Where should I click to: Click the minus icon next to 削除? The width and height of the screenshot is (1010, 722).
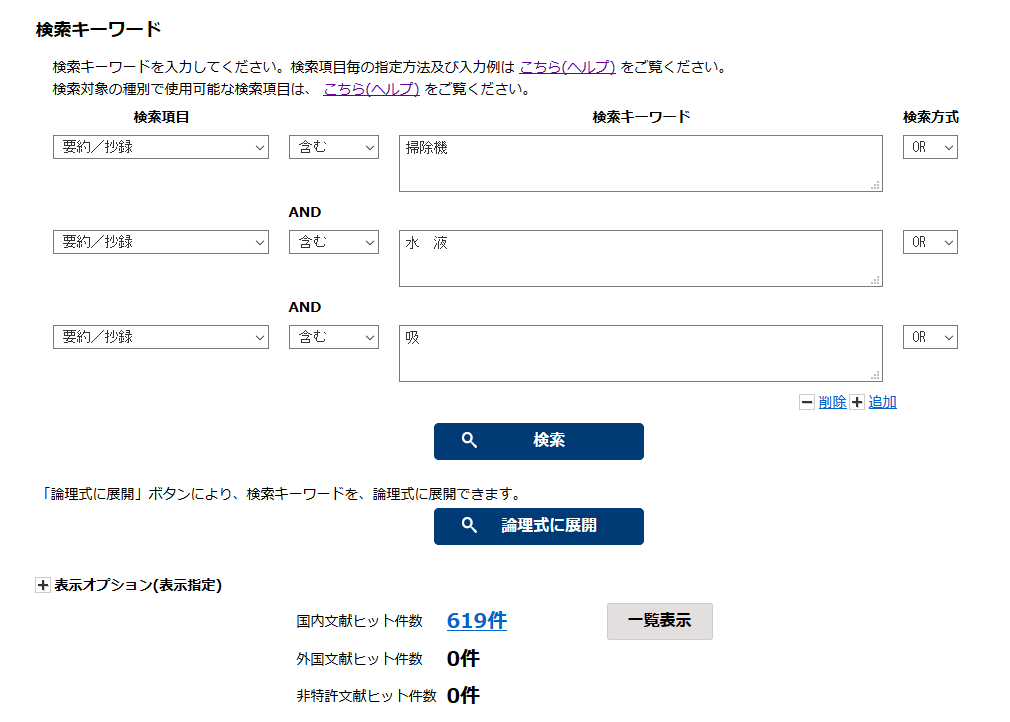coord(806,403)
